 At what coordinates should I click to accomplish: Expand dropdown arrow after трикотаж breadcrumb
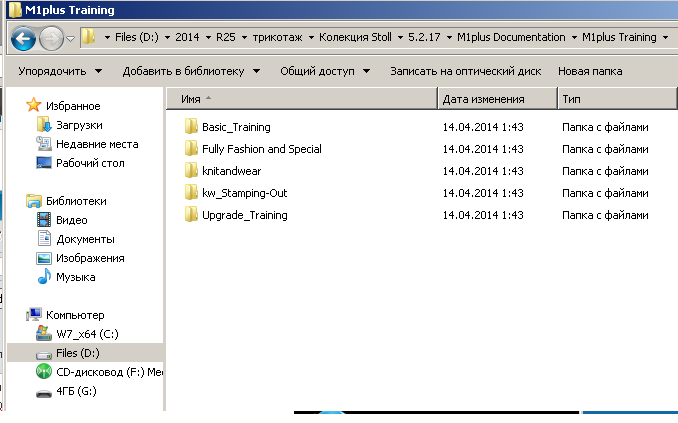[311, 38]
